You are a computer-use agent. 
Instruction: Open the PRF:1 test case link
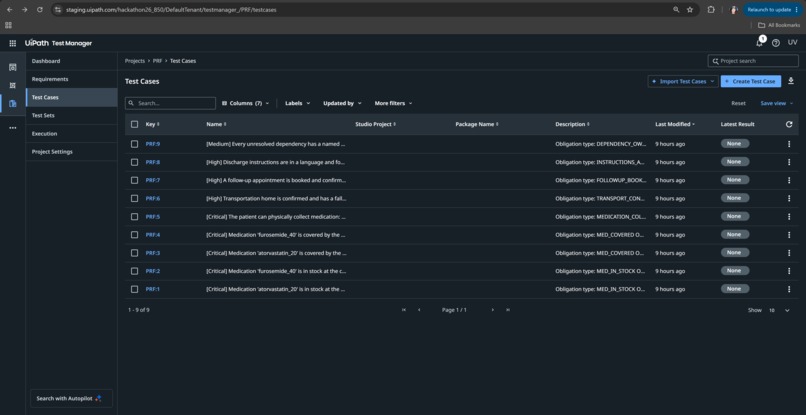coord(153,289)
